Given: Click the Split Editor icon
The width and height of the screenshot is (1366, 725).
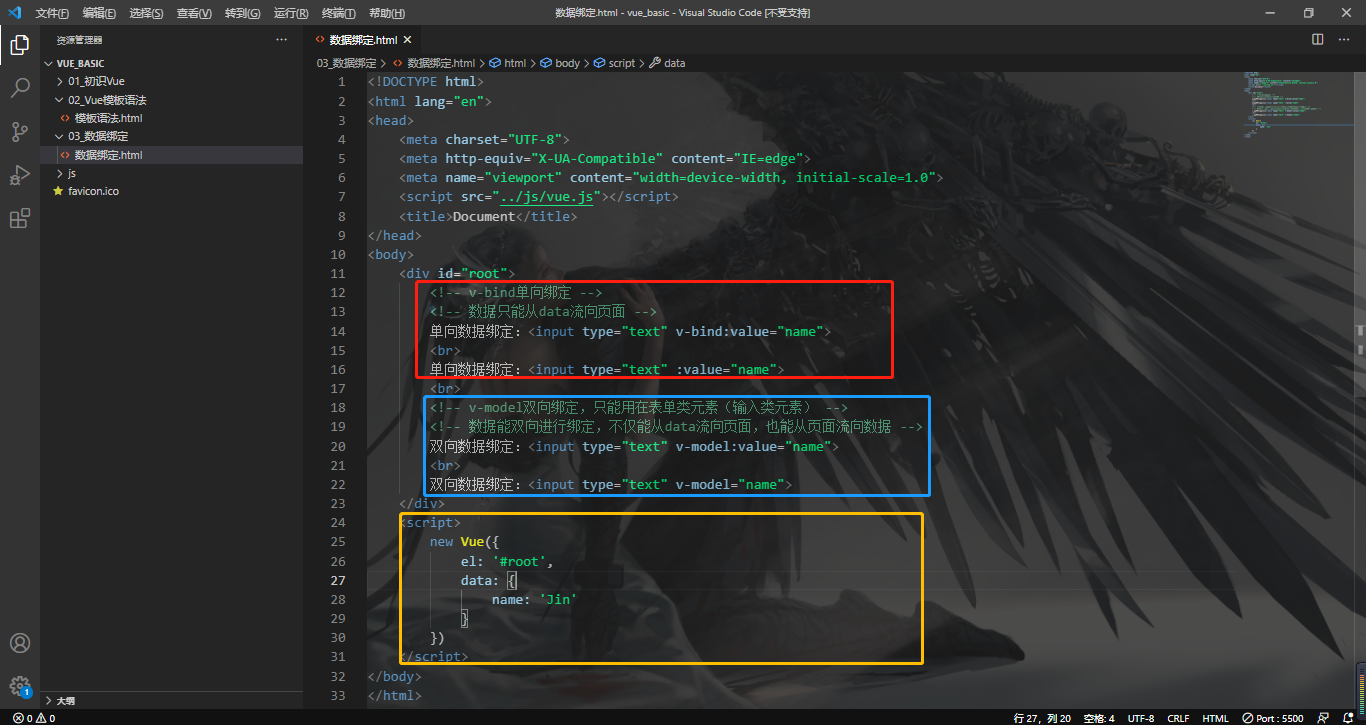Looking at the screenshot, I should [x=1318, y=39].
